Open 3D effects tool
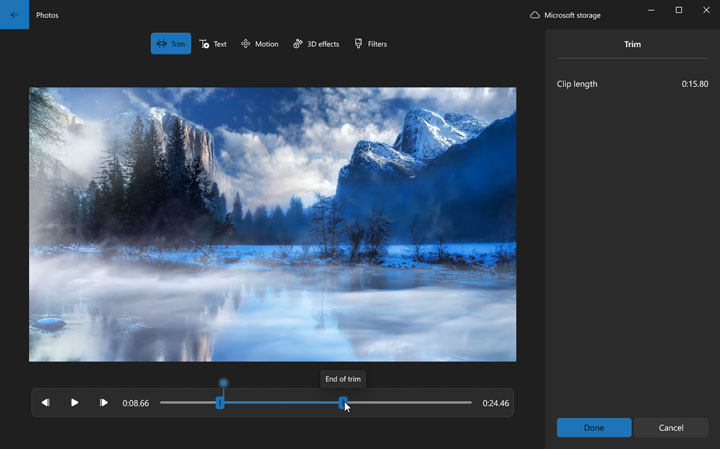Image resolution: width=720 pixels, height=449 pixels. click(316, 44)
